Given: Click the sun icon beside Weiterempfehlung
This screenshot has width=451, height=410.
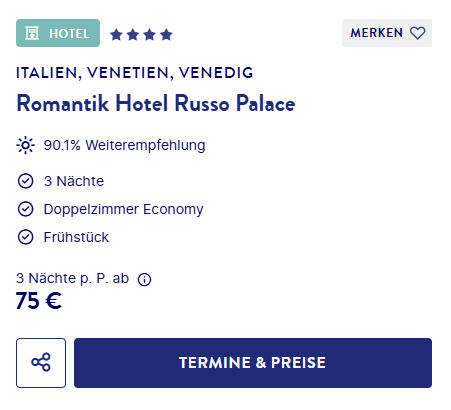Looking at the screenshot, I should pos(25,145).
